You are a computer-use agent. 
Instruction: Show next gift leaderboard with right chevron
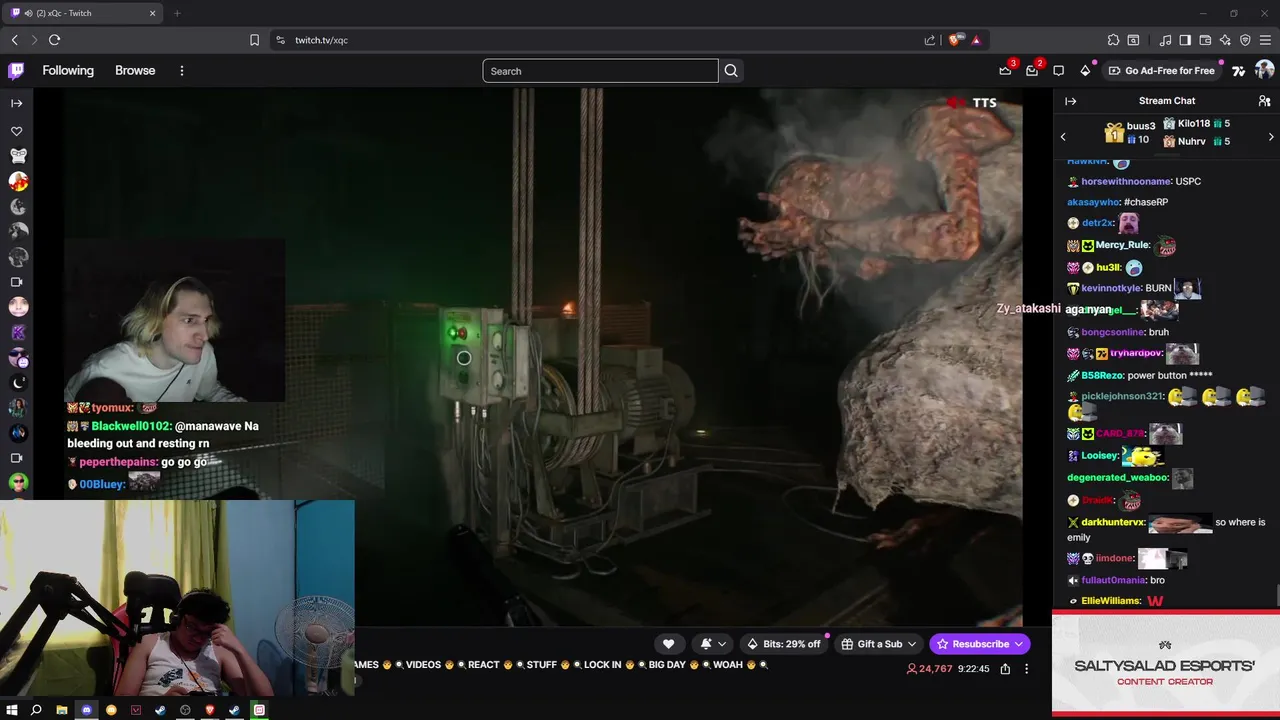pyautogui.click(x=1271, y=137)
